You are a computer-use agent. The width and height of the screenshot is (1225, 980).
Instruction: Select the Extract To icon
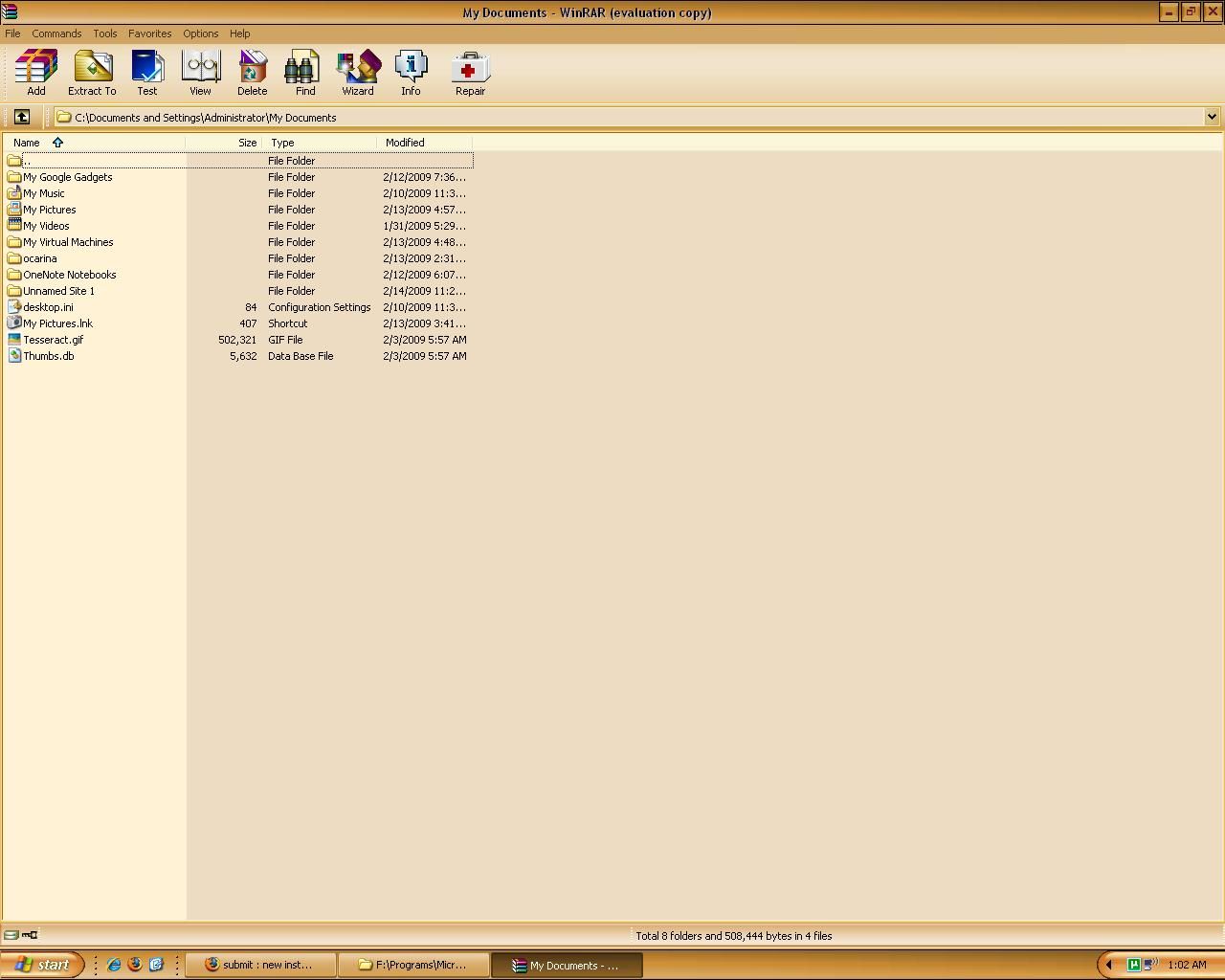pyautogui.click(x=92, y=72)
